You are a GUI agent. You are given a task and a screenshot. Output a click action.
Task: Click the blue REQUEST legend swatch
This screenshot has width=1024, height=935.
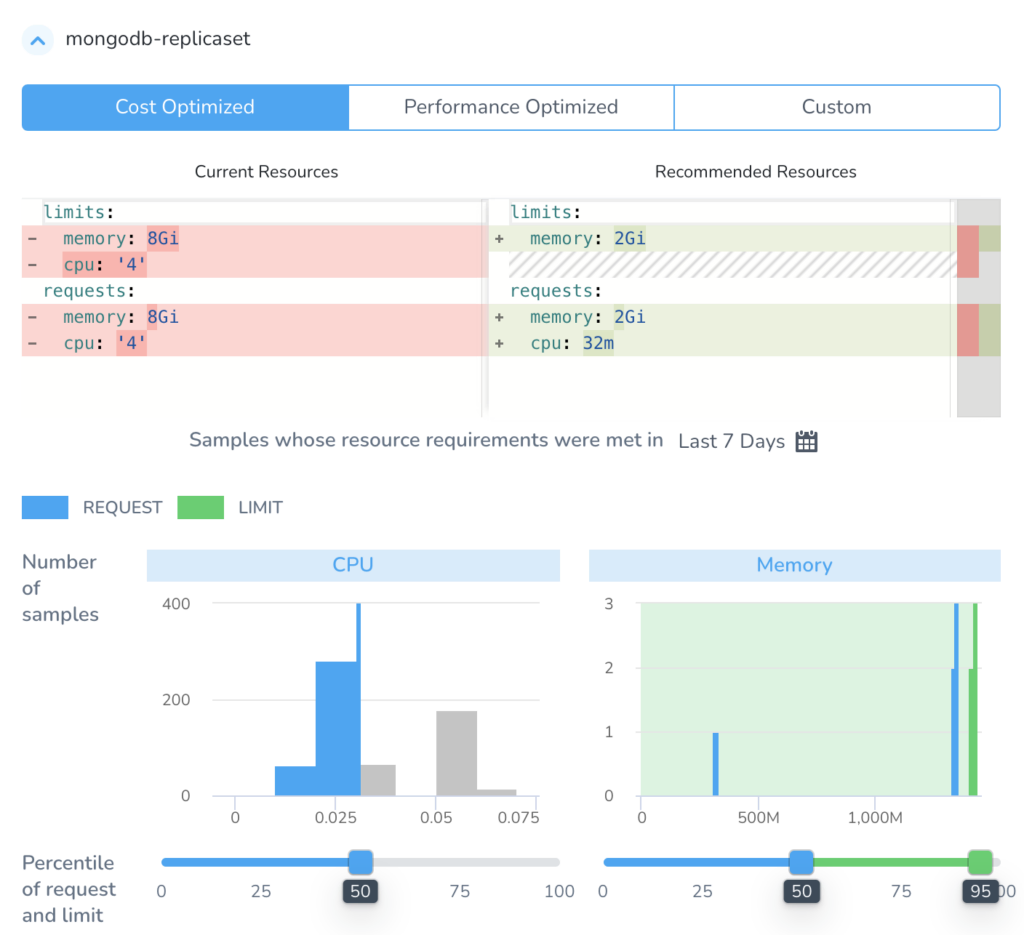(x=45, y=507)
